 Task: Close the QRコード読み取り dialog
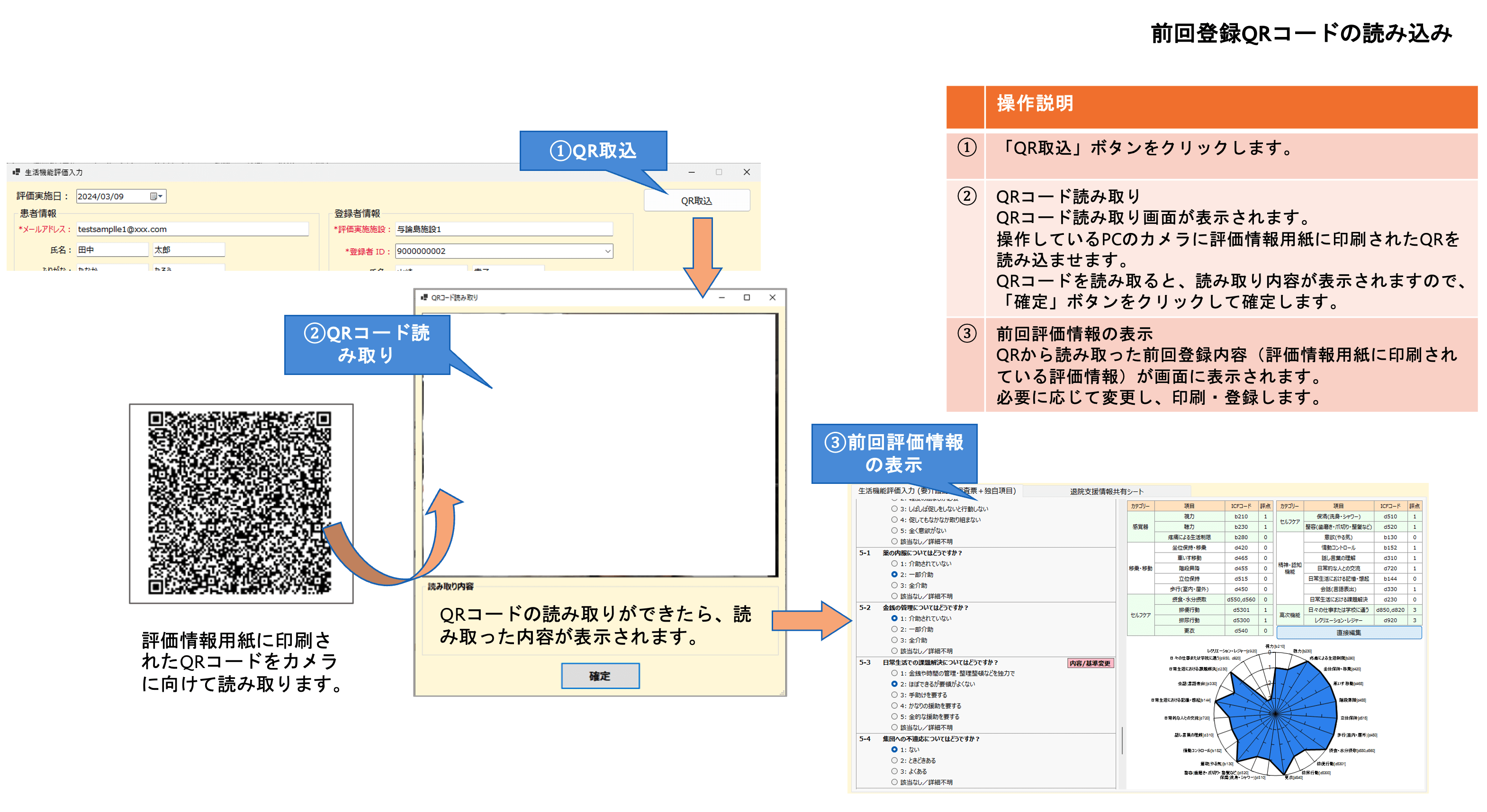point(772,297)
